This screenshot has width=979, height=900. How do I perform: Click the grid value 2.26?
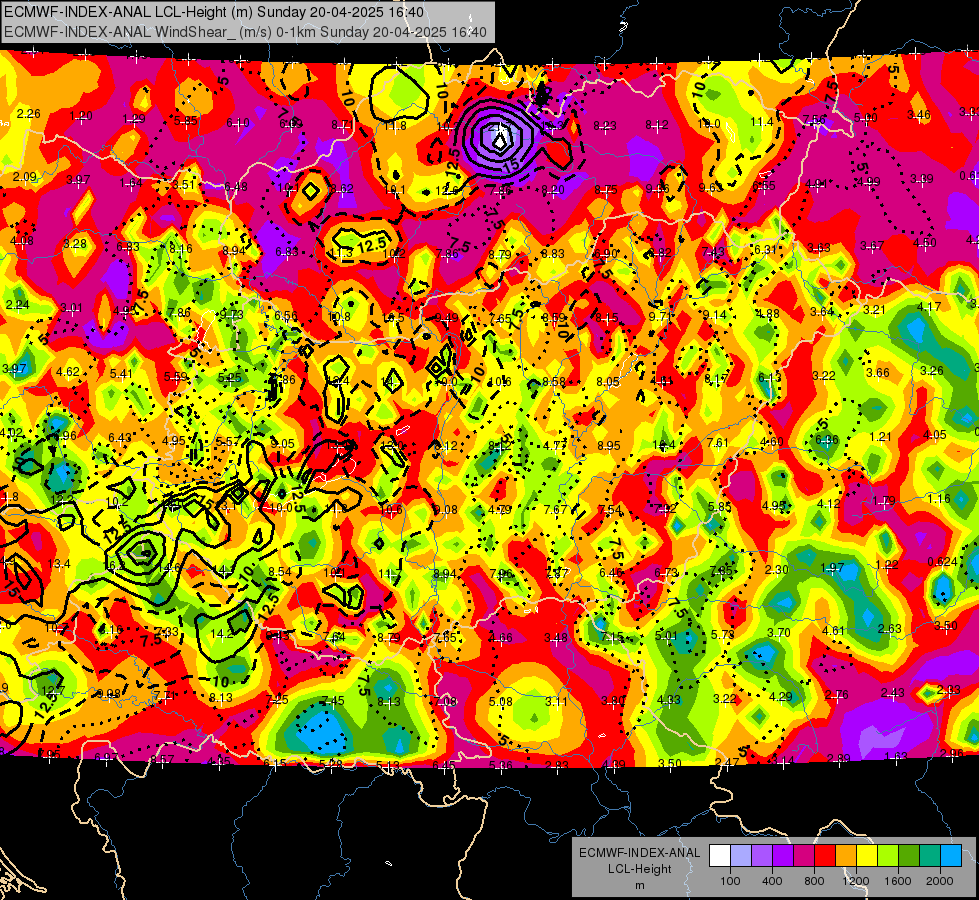tap(29, 114)
